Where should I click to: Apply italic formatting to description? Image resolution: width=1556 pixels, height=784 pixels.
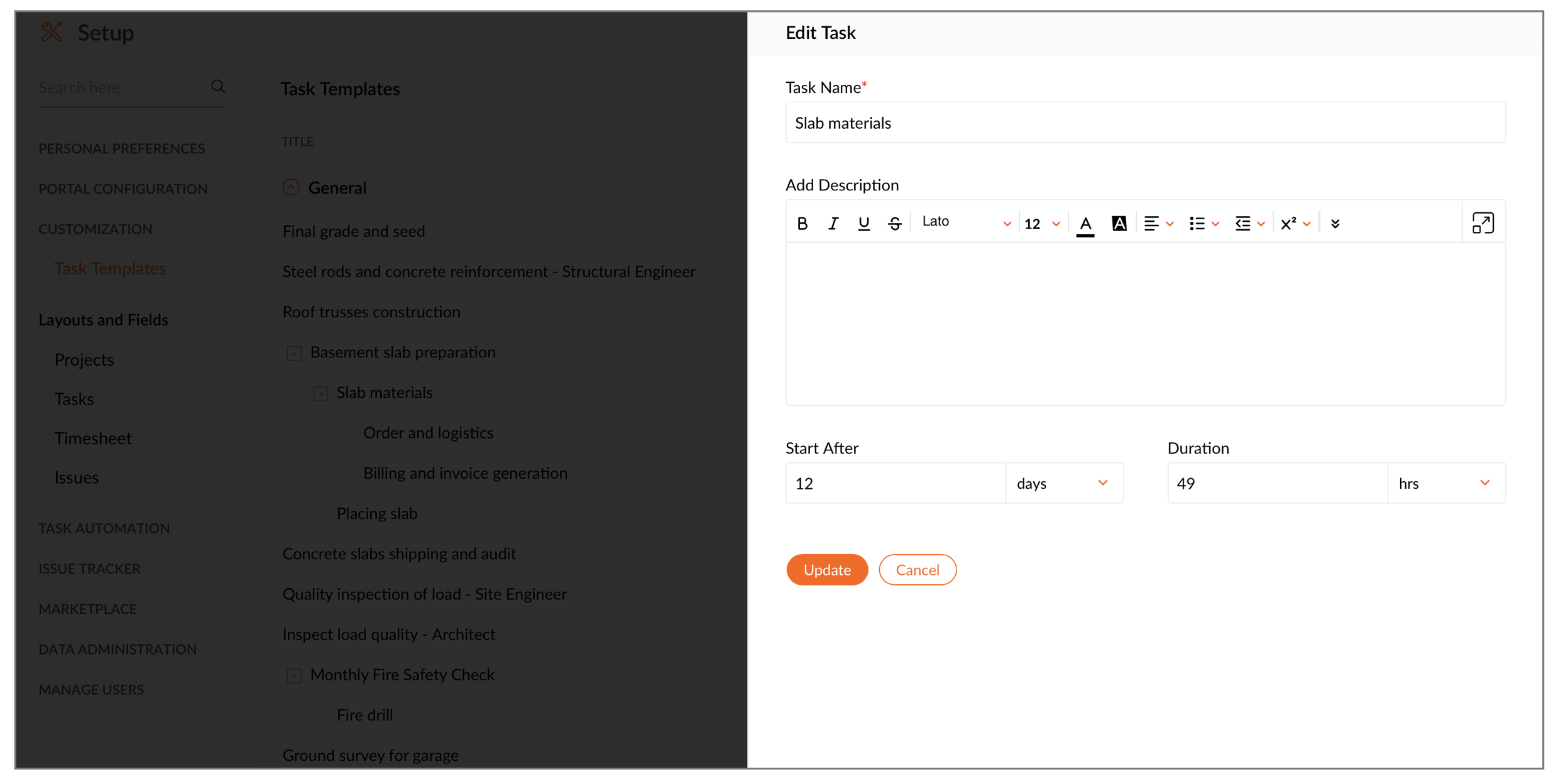[x=833, y=224]
